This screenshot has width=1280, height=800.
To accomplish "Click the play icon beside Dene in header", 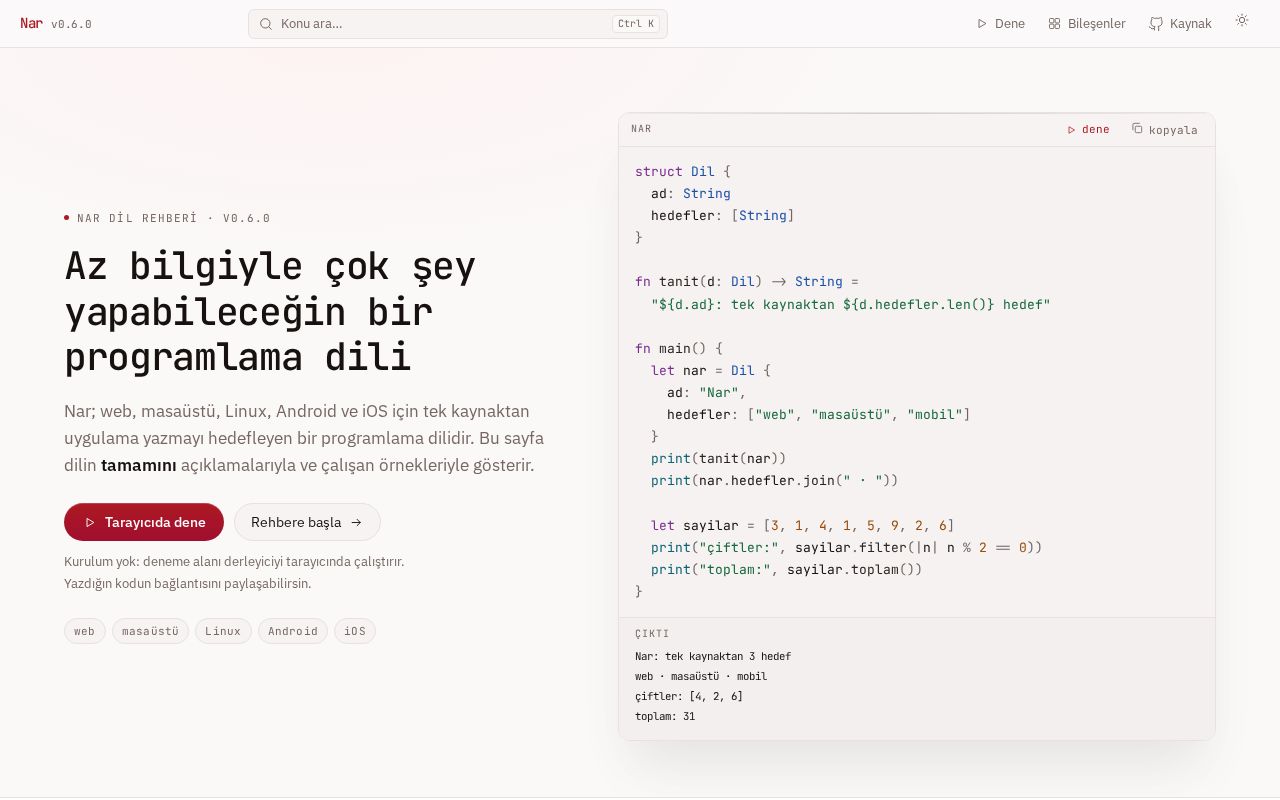I will point(982,24).
